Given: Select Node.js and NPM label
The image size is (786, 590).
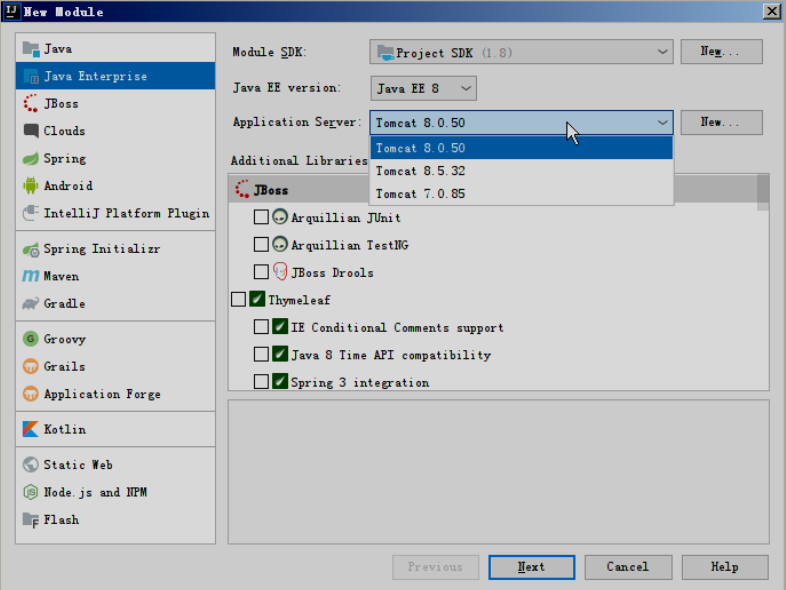Looking at the screenshot, I should (x=95, y=492).
